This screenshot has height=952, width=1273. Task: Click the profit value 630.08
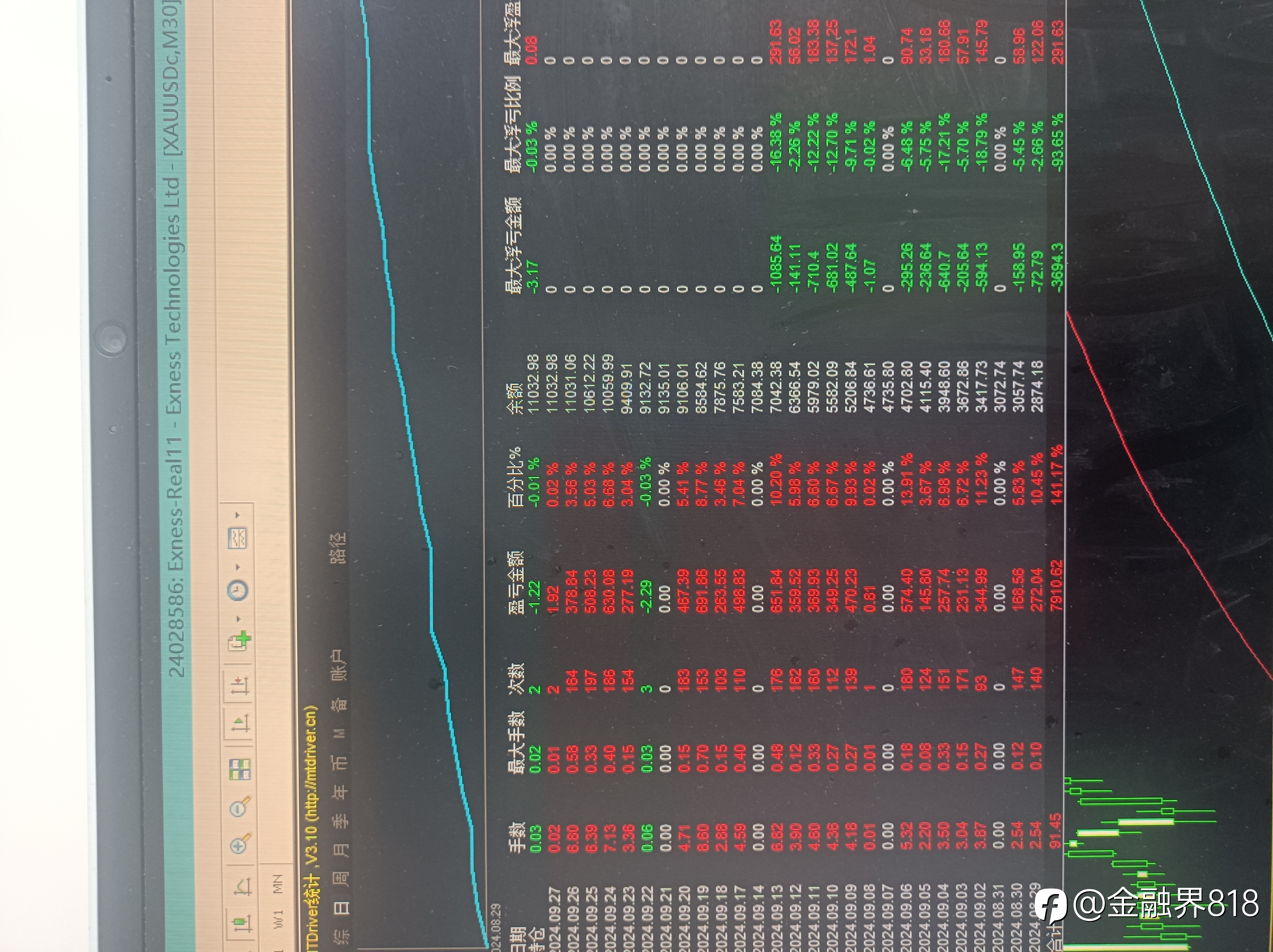[x=609, y=592]
